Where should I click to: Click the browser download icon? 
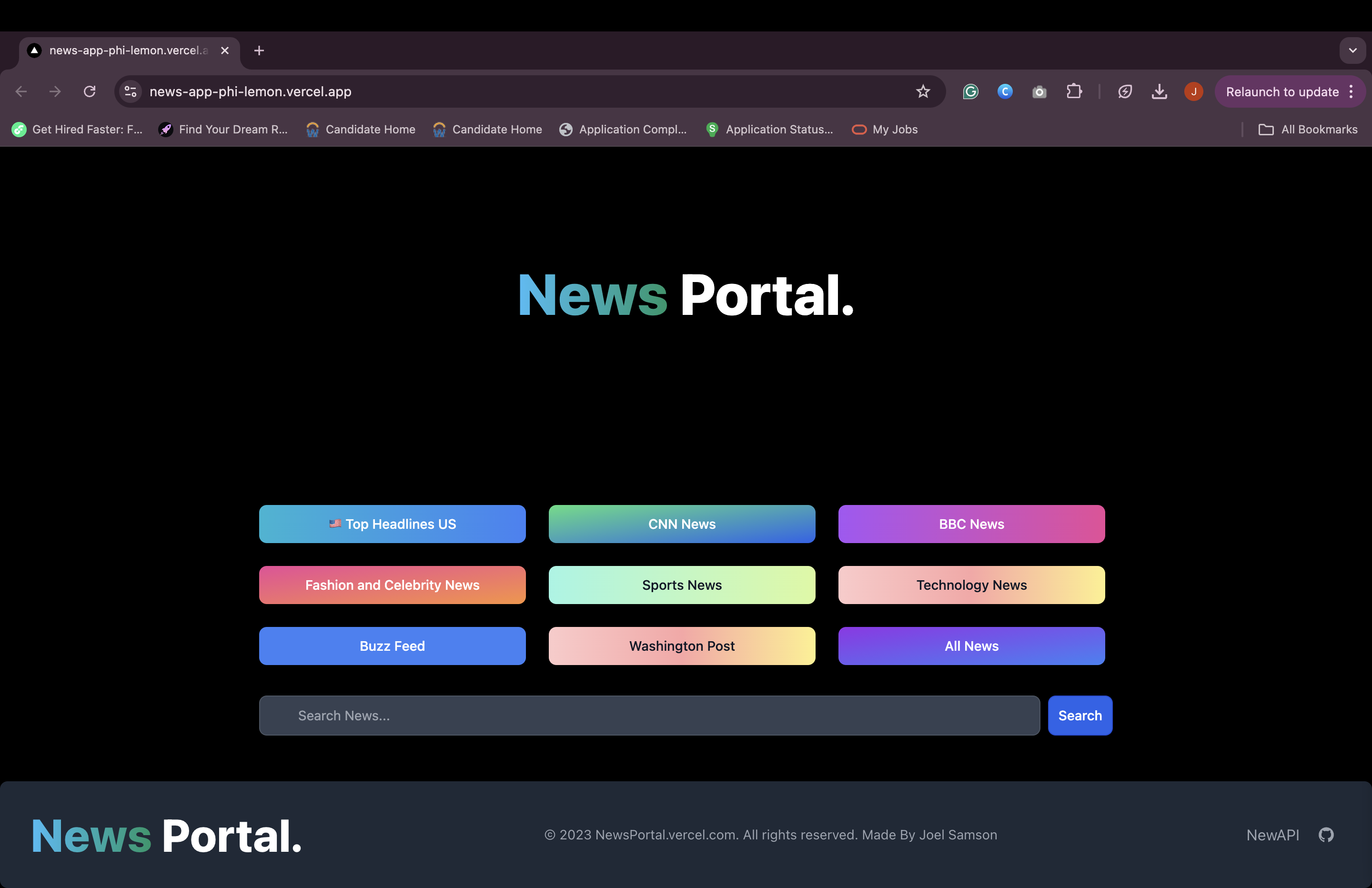tap(1159, 91)
